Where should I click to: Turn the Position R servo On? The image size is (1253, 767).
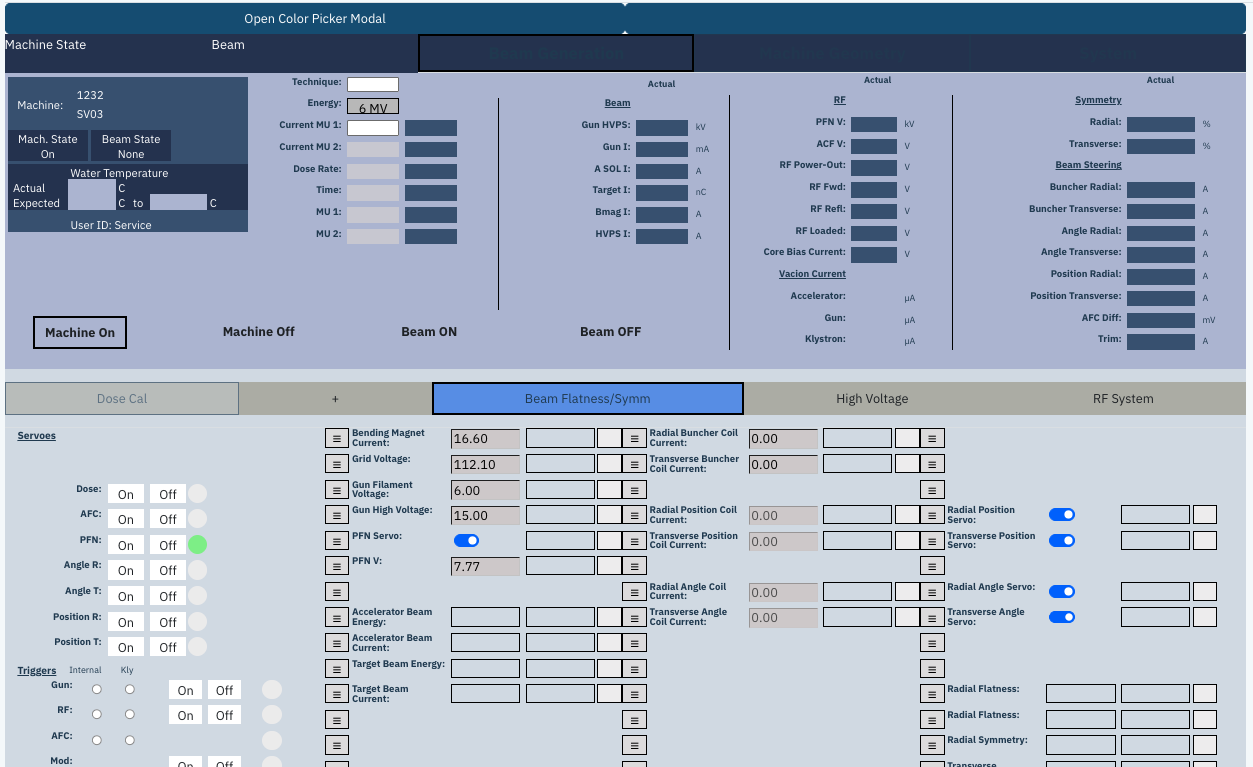tap(126, 622)
